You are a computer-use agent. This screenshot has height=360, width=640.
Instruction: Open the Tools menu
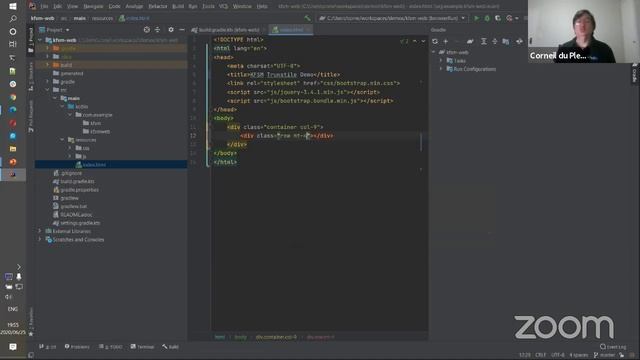(x=208, y=6)
